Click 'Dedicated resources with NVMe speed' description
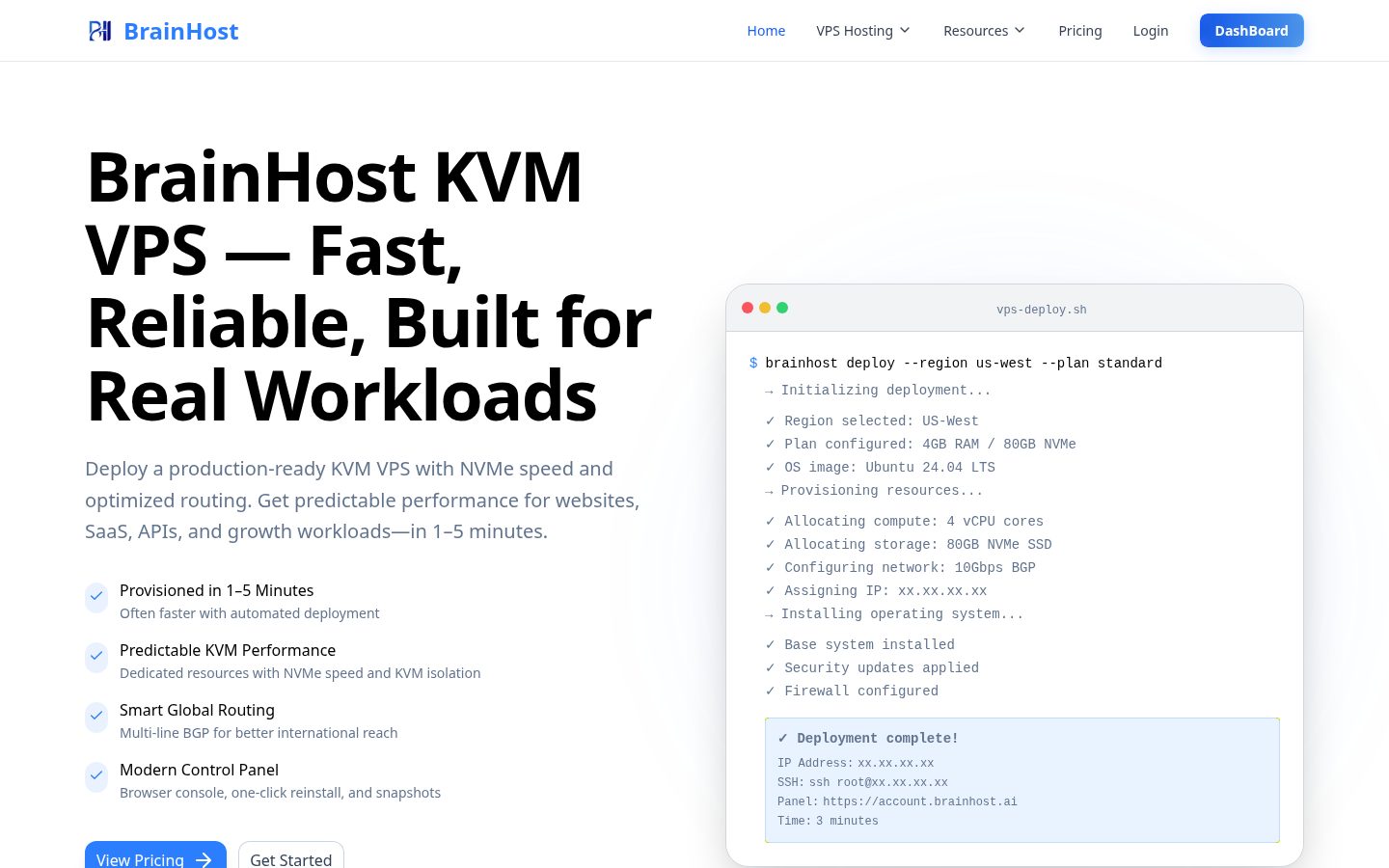This screenshot has width=1389, height=868. point(300,673)
